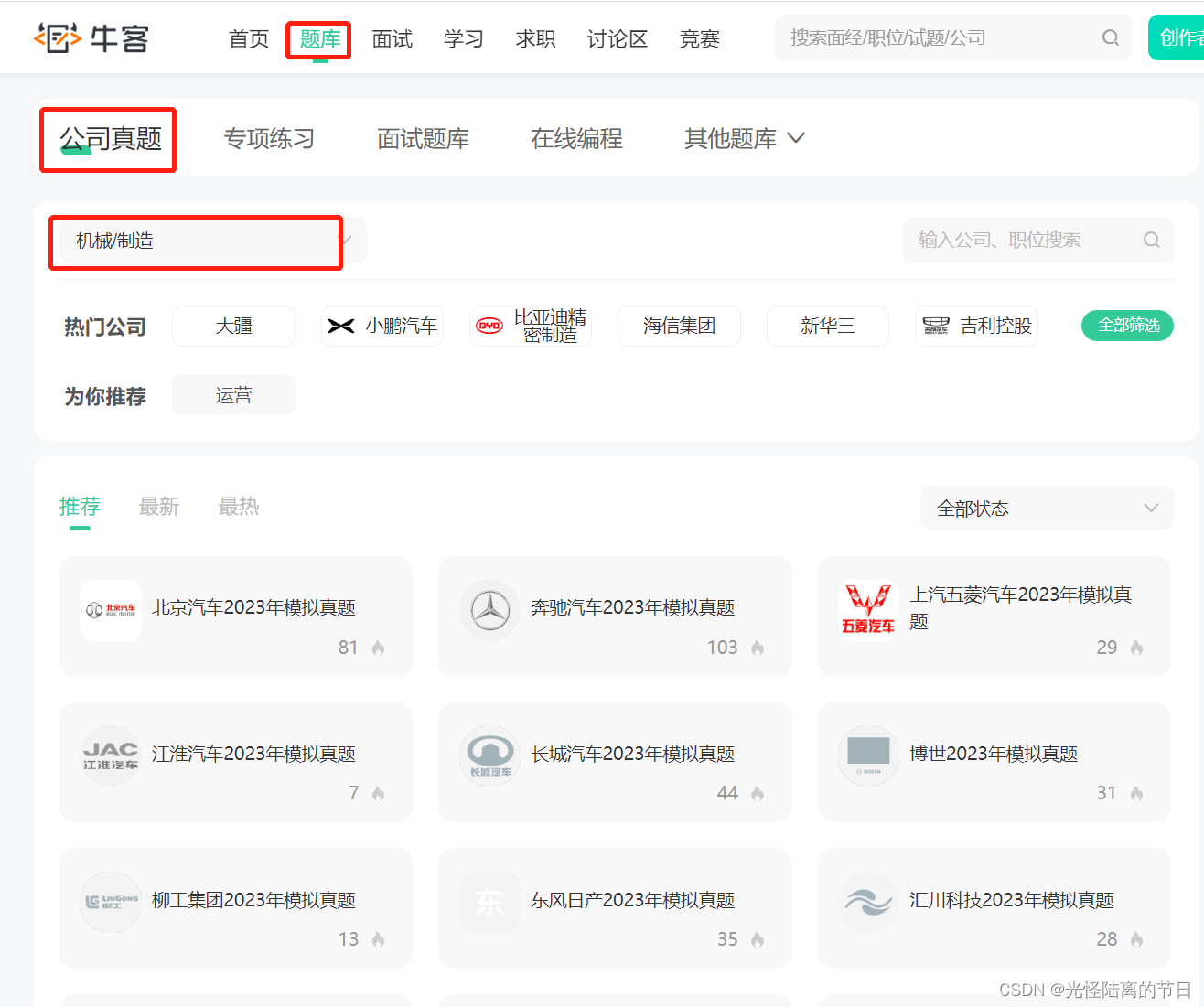Open 求职 in top navigation

(x=535, y=39)
